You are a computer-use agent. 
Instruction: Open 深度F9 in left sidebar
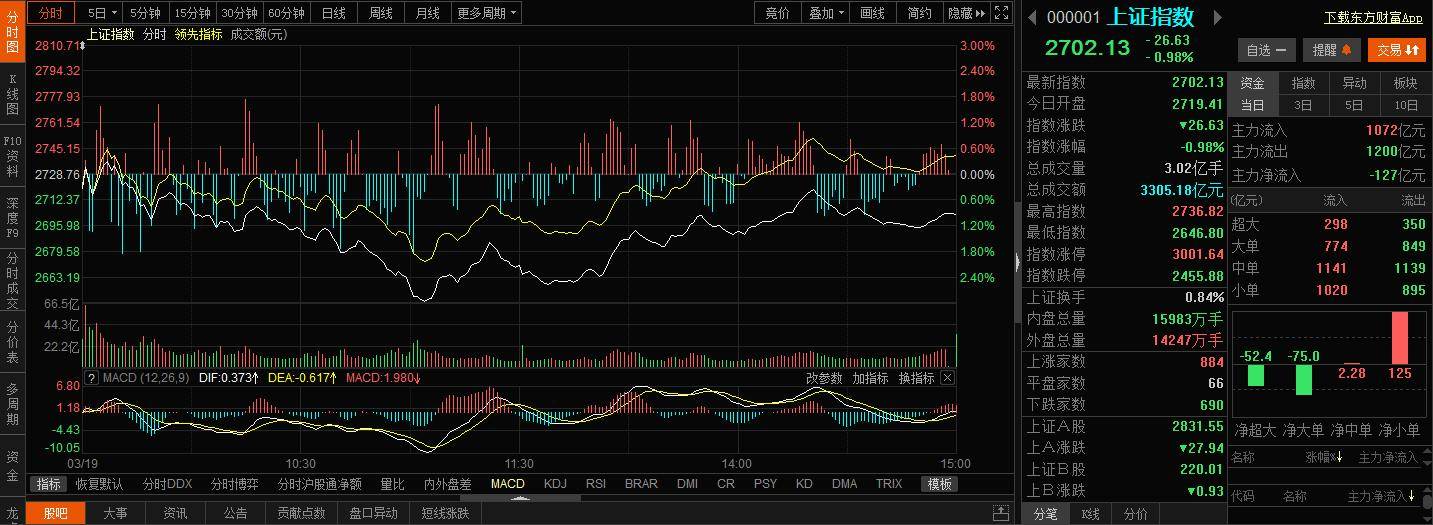13,217
